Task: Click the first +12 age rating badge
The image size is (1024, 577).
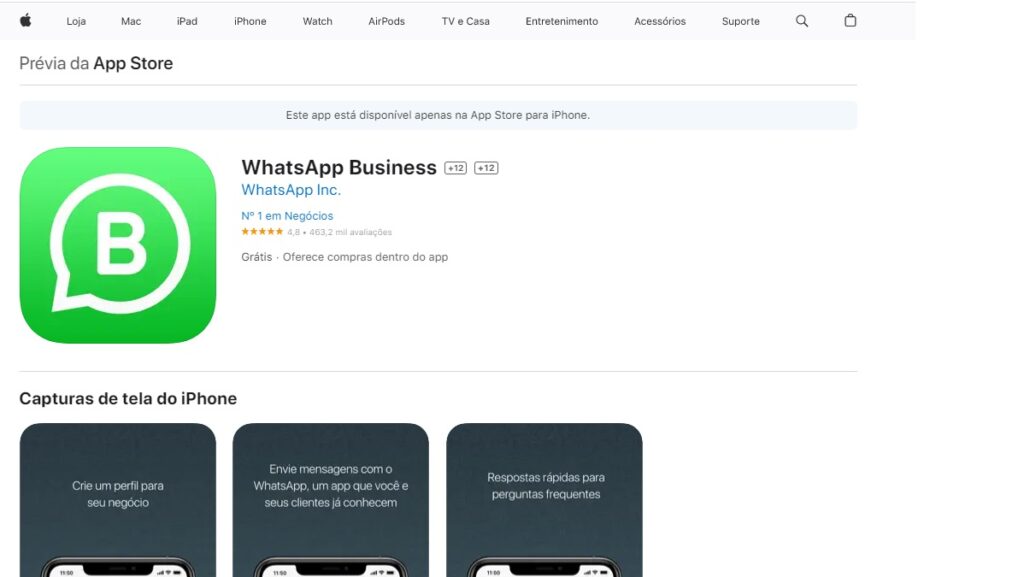Action: [455, 168]
